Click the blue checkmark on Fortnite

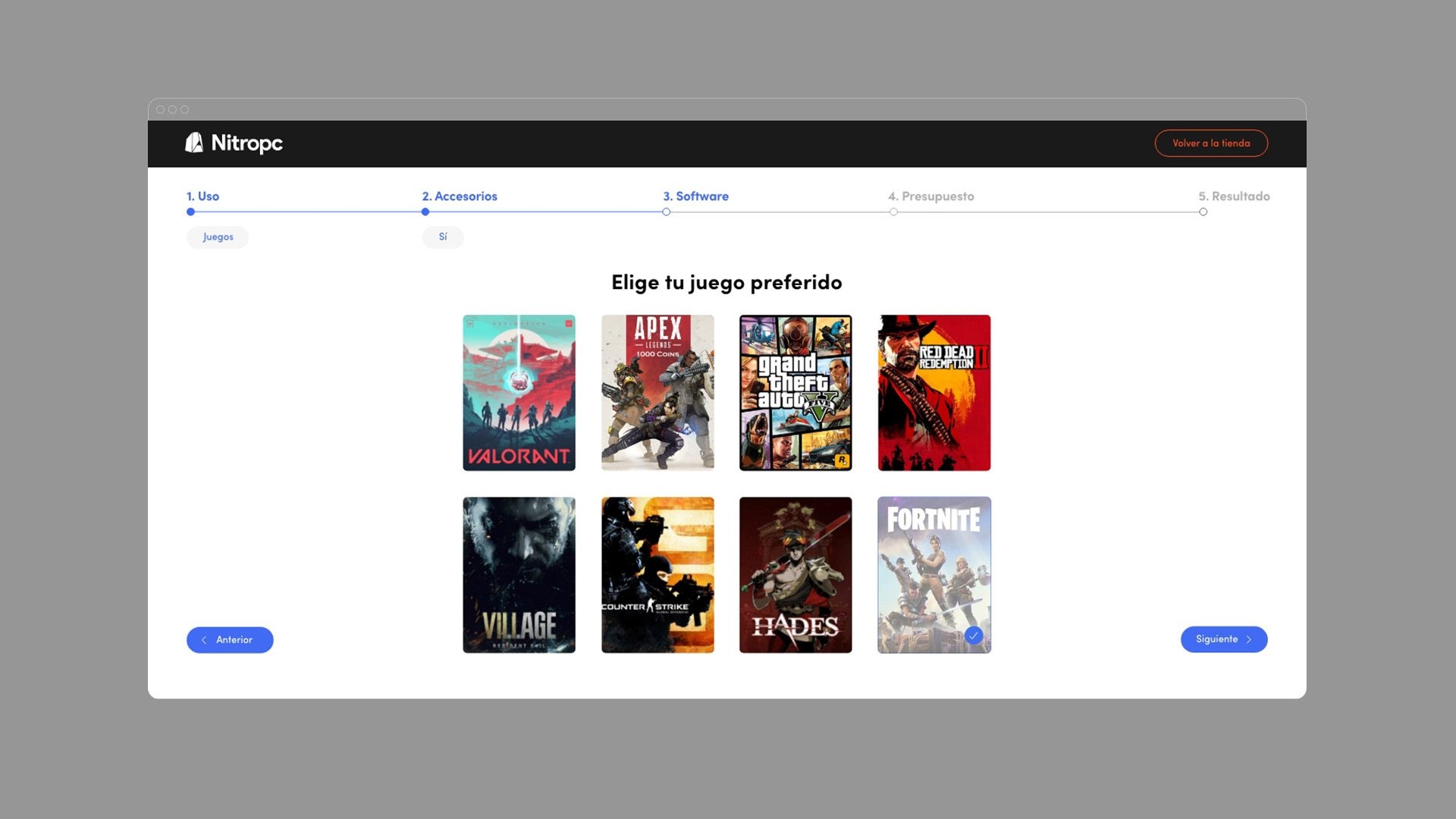pyautogui.click(x=974, y=635)
